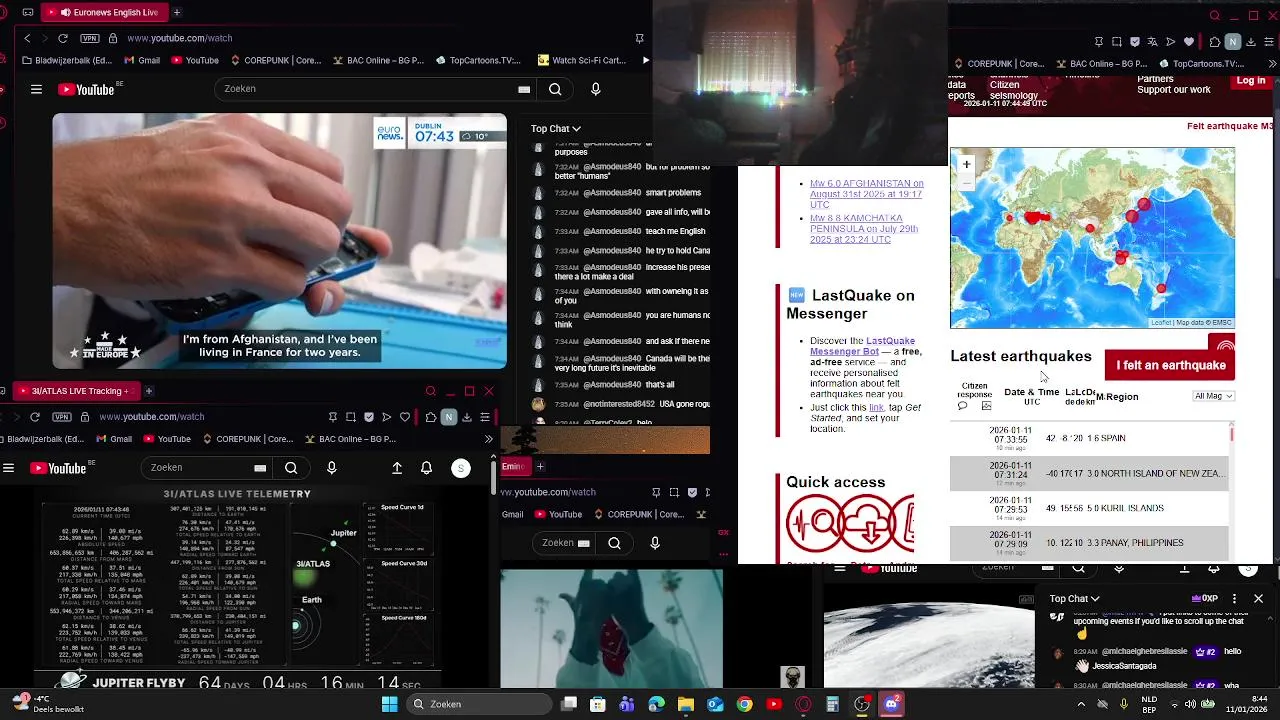Click the YouTube logo in Euronews window

pyautogui.click(x=86, y=89)
